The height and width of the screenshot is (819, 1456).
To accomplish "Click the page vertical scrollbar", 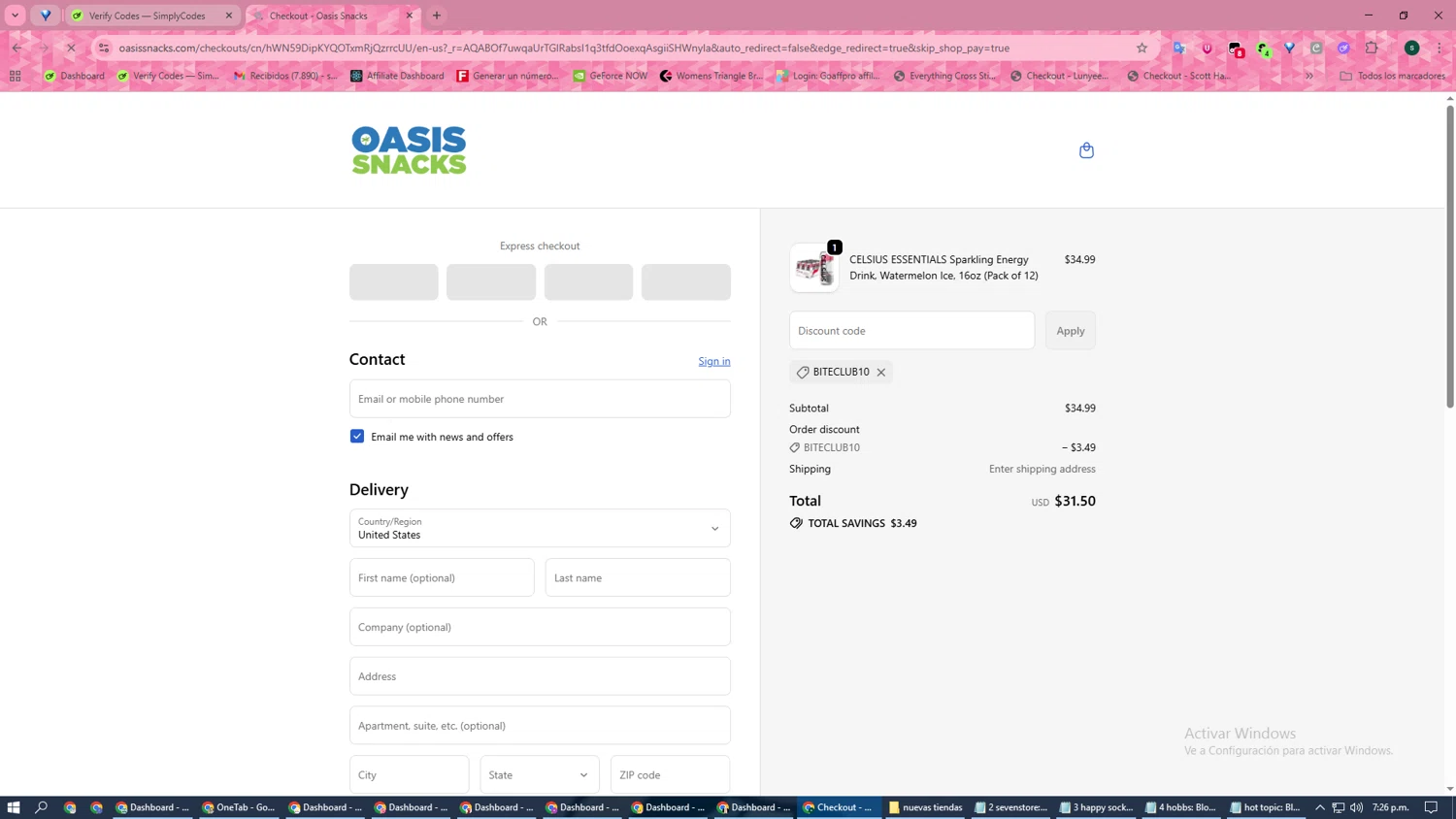I will 1450,257.
